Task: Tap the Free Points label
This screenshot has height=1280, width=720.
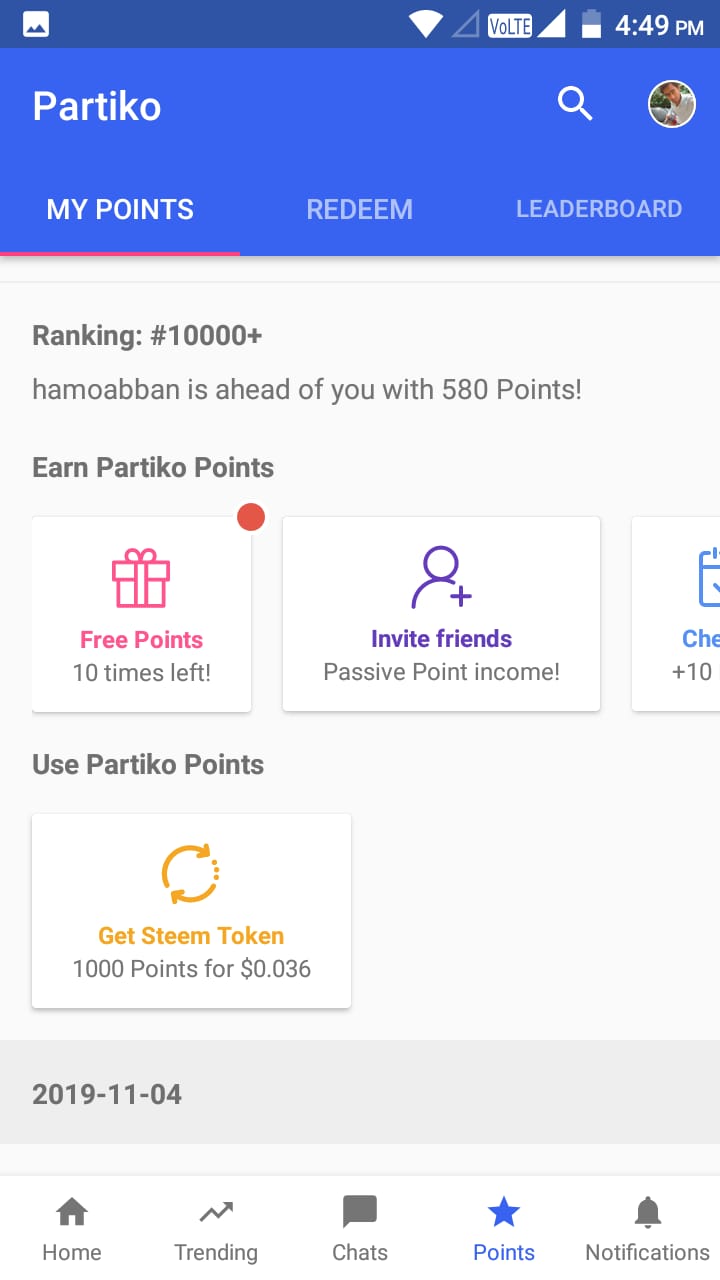Action: 141,640
